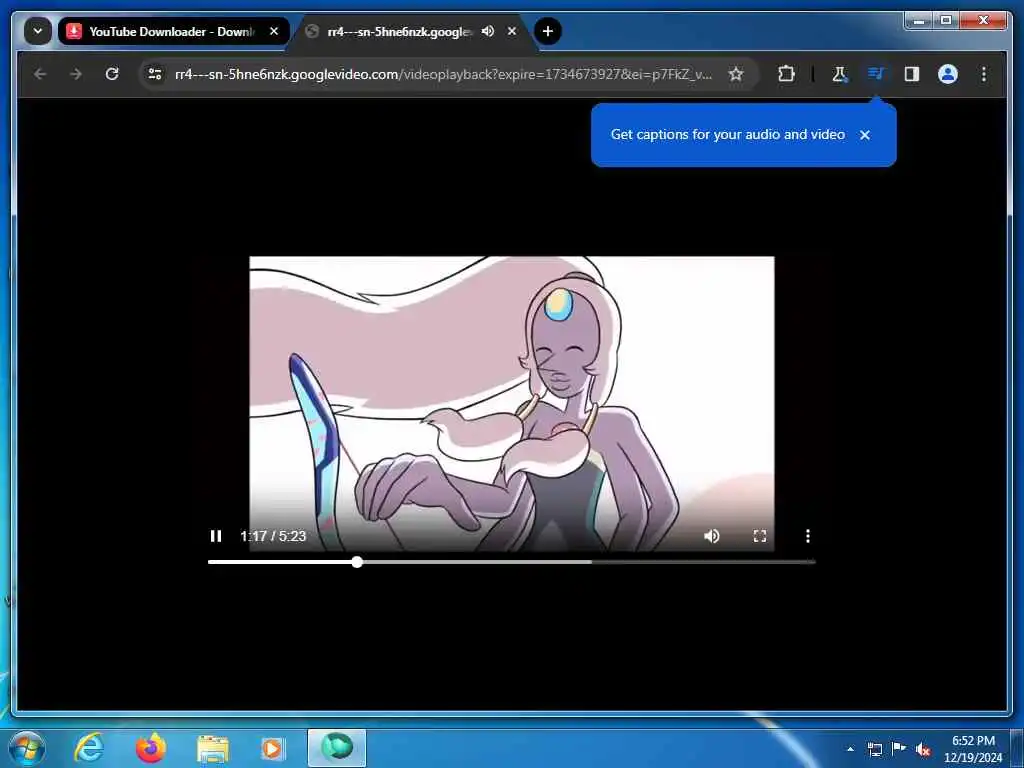Viewport: 1024px width, 768px height.
Task: Close the YouTube Downloader tab
Action: tap(274, 31)
